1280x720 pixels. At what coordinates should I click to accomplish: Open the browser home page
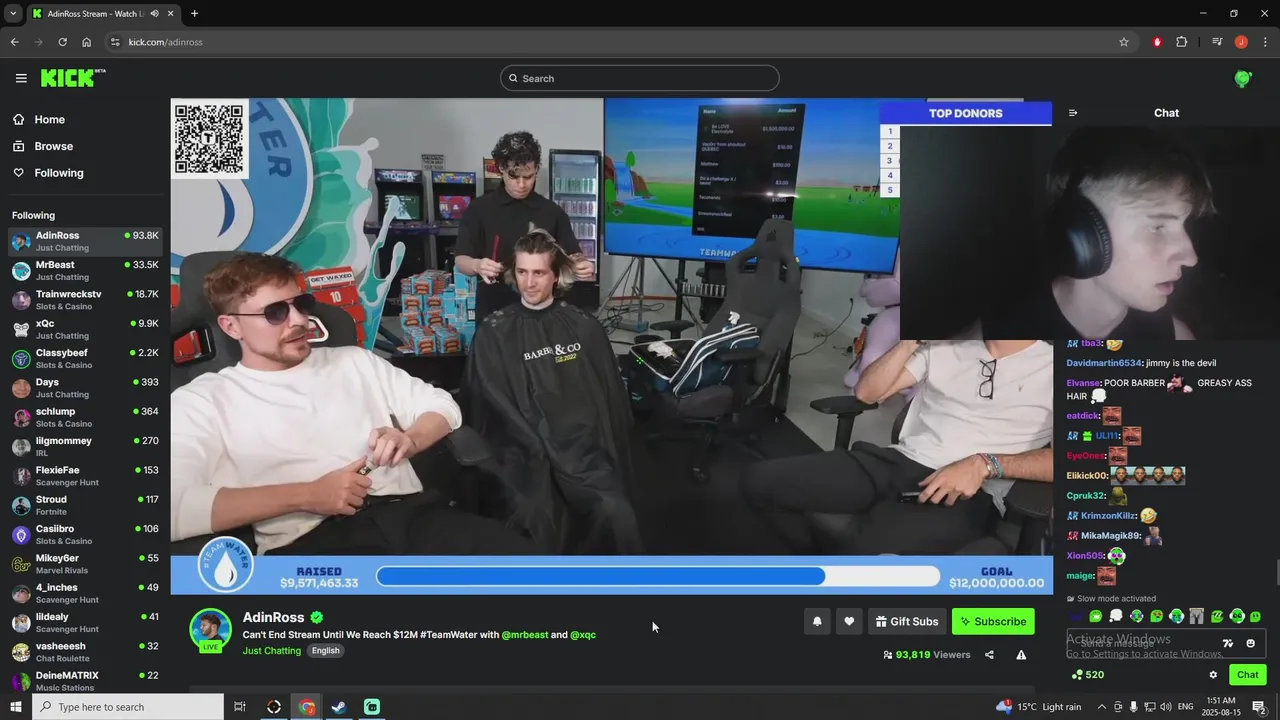87,42
